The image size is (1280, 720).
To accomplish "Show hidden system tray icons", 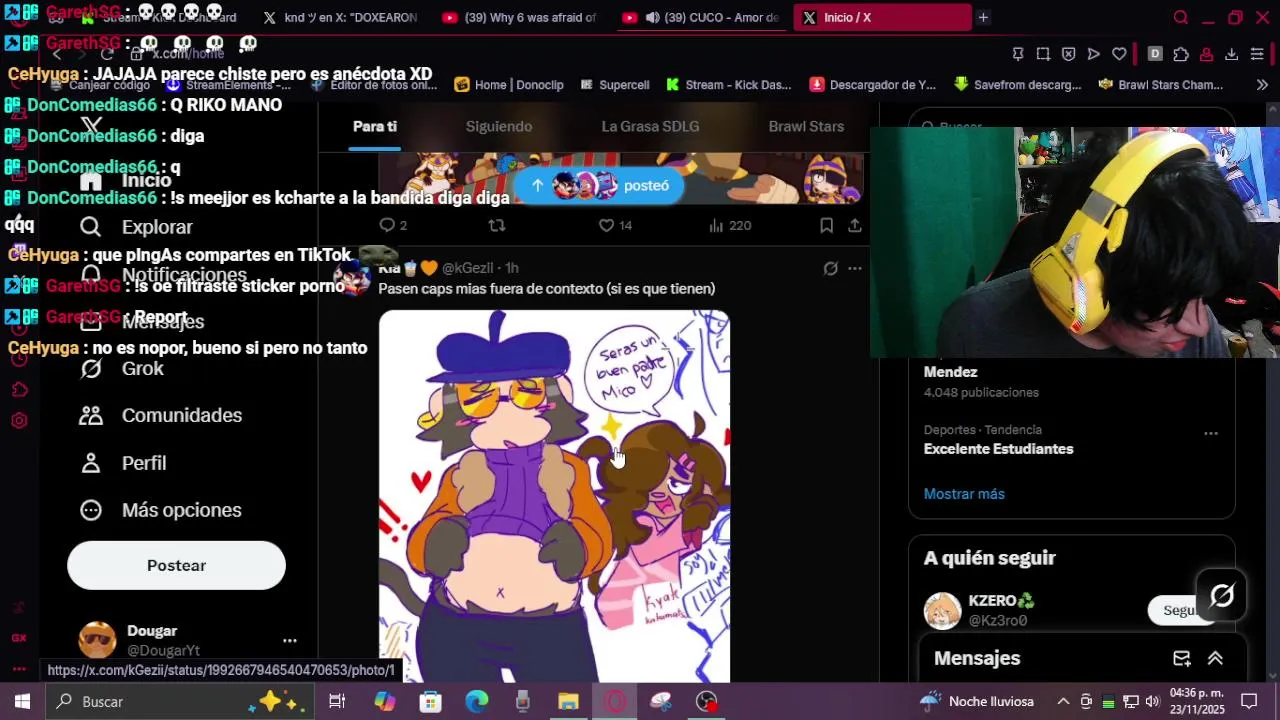I will coord(1062,701).
